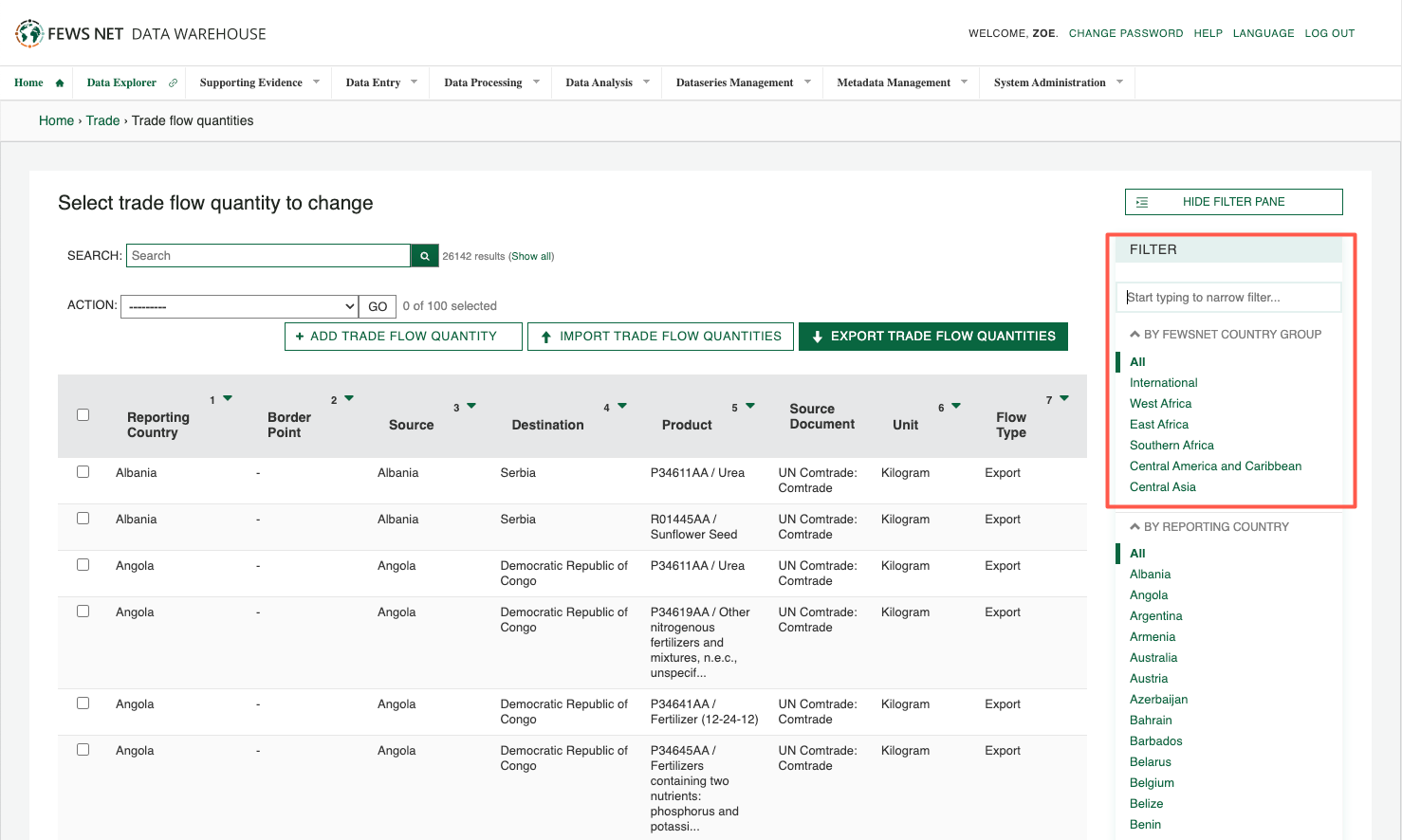Image resolution: width=1402 pixels, height=840 pixels.
Task: Click the link icon beside Data Explorer
Action: click(173, 82)
